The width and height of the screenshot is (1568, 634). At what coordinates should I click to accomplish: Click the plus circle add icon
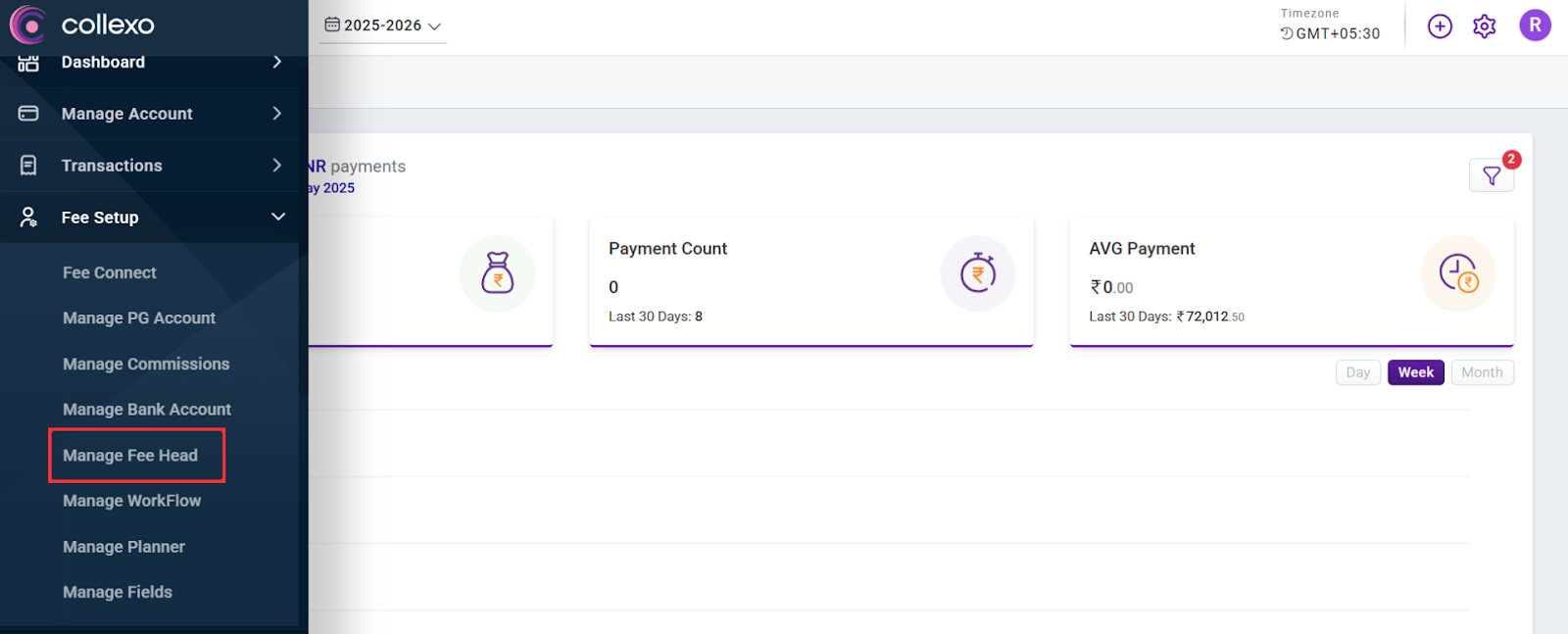click(x=1439, y=26)
